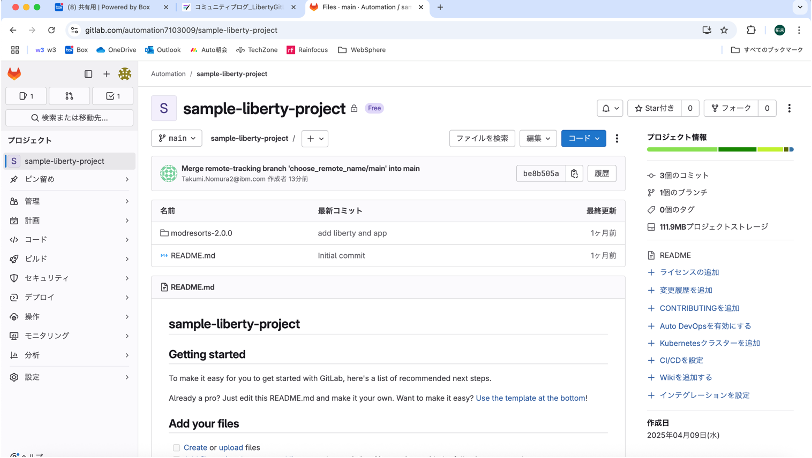812x458 pixels.
Task: Click ライセンスの追加 link
Action: (689, 272)
